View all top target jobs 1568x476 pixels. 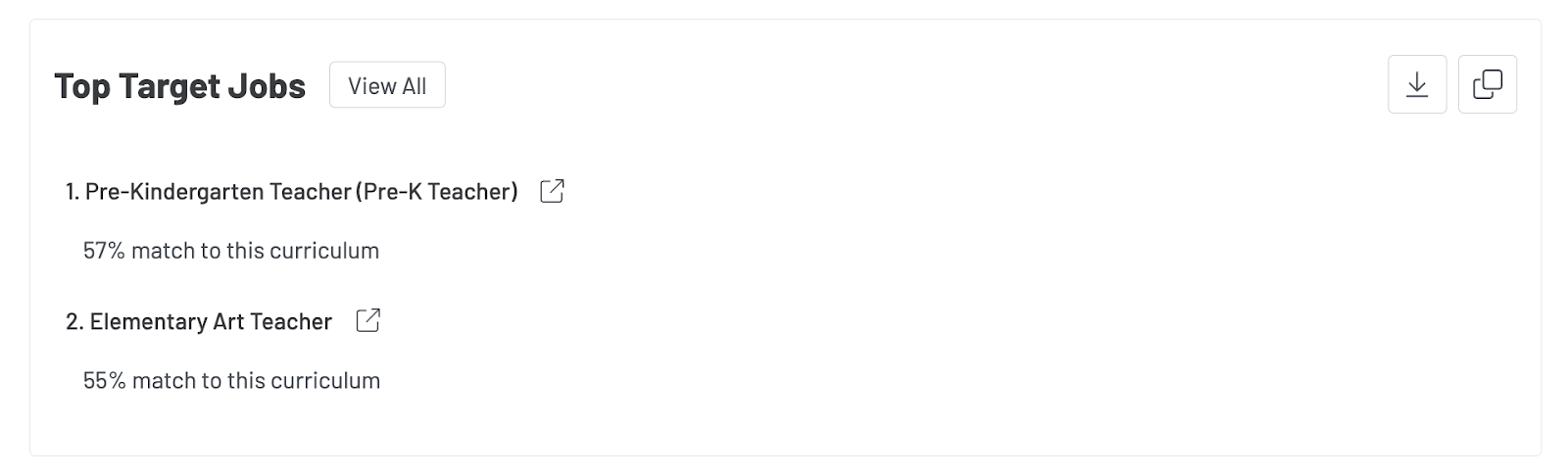(x=387, y=85)
